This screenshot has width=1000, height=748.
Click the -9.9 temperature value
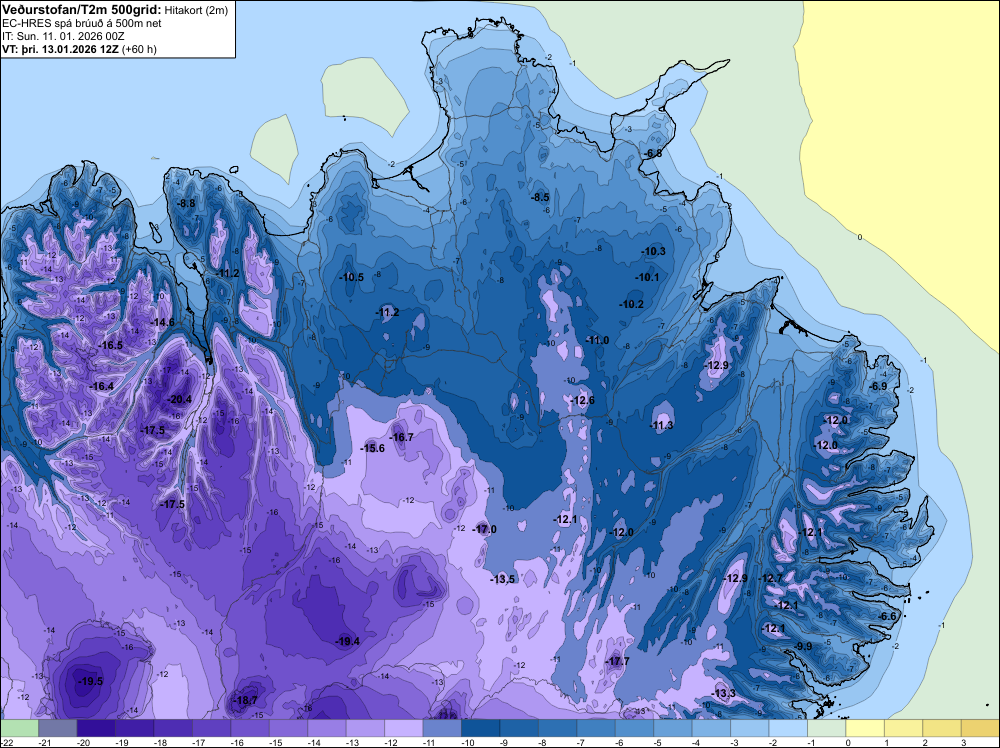(804, 647)
